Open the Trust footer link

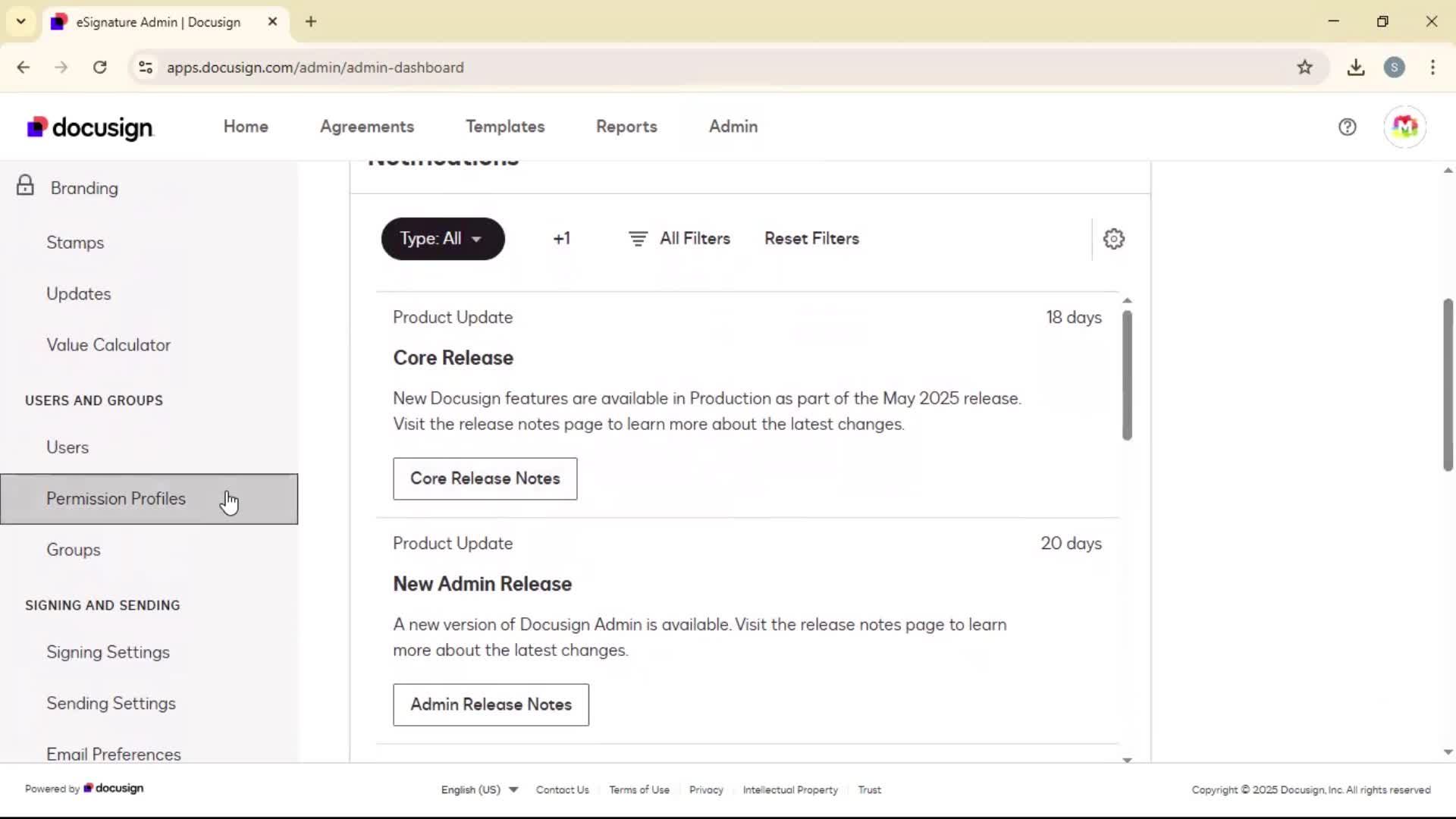[x=869, y=789]
